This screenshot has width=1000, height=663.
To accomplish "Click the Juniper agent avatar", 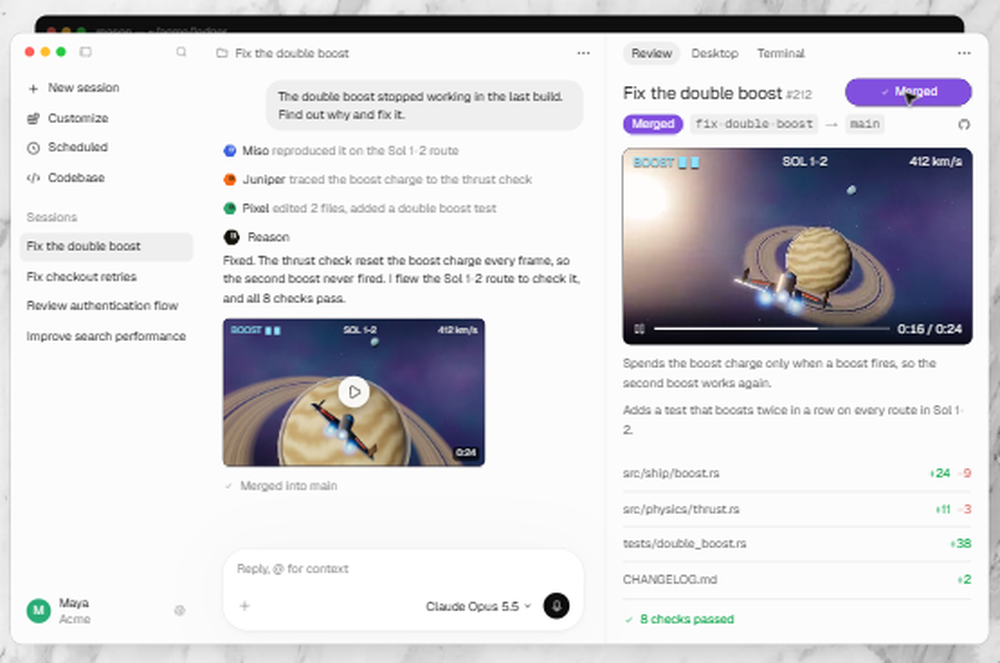I will point(230,180).
